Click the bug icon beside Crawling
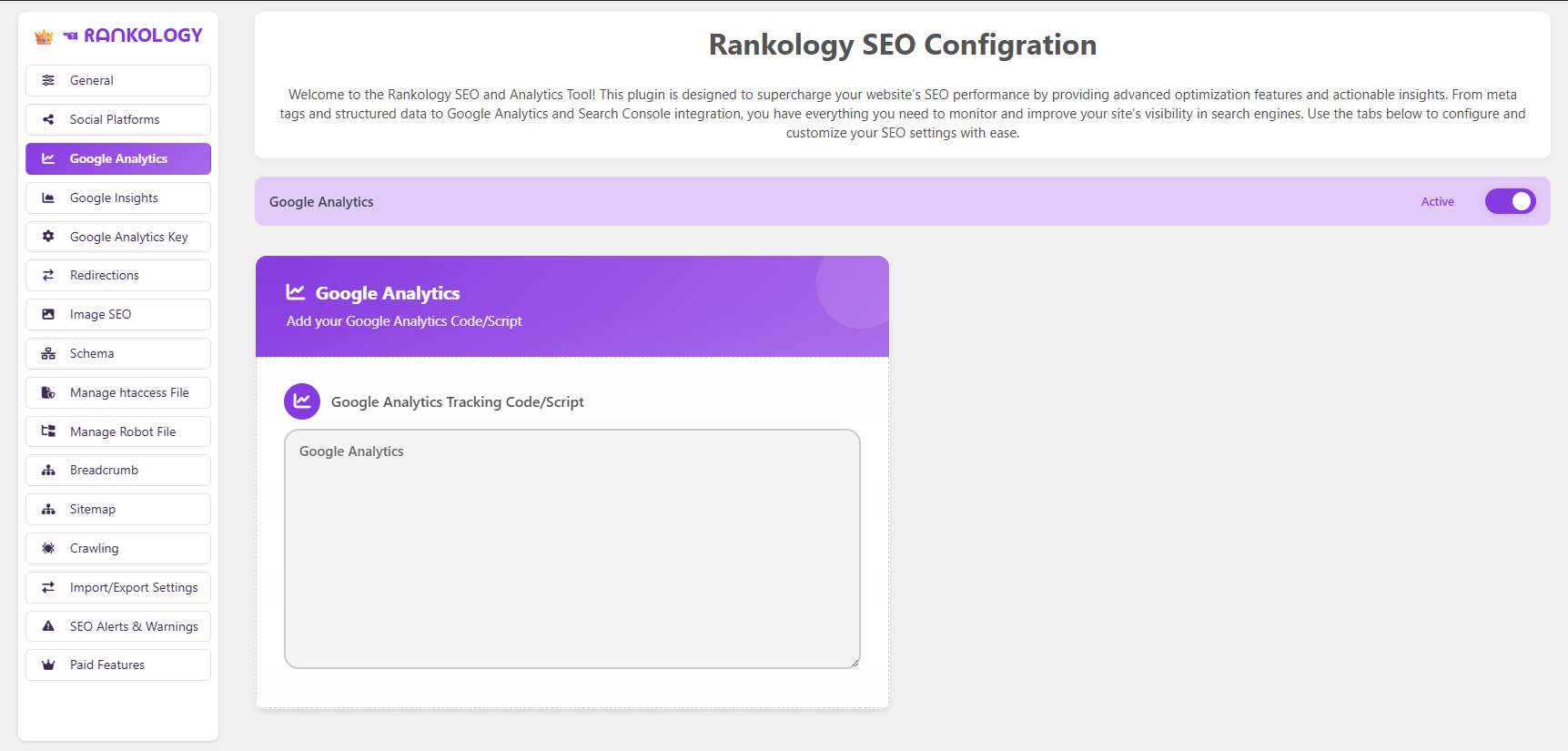Screen dimensions: 1568x751 48,548
